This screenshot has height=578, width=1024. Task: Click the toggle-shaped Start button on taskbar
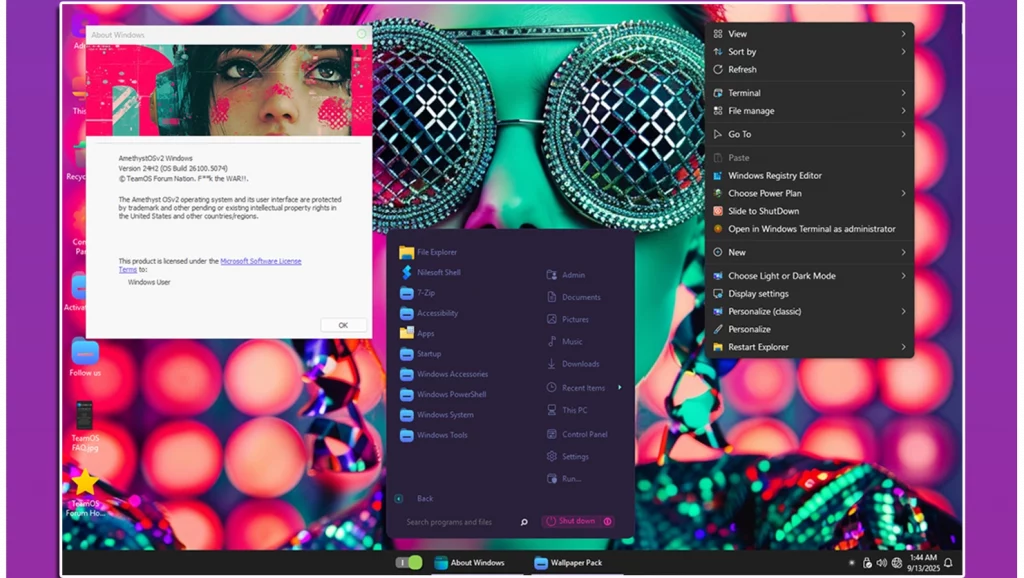pos(409,563)
